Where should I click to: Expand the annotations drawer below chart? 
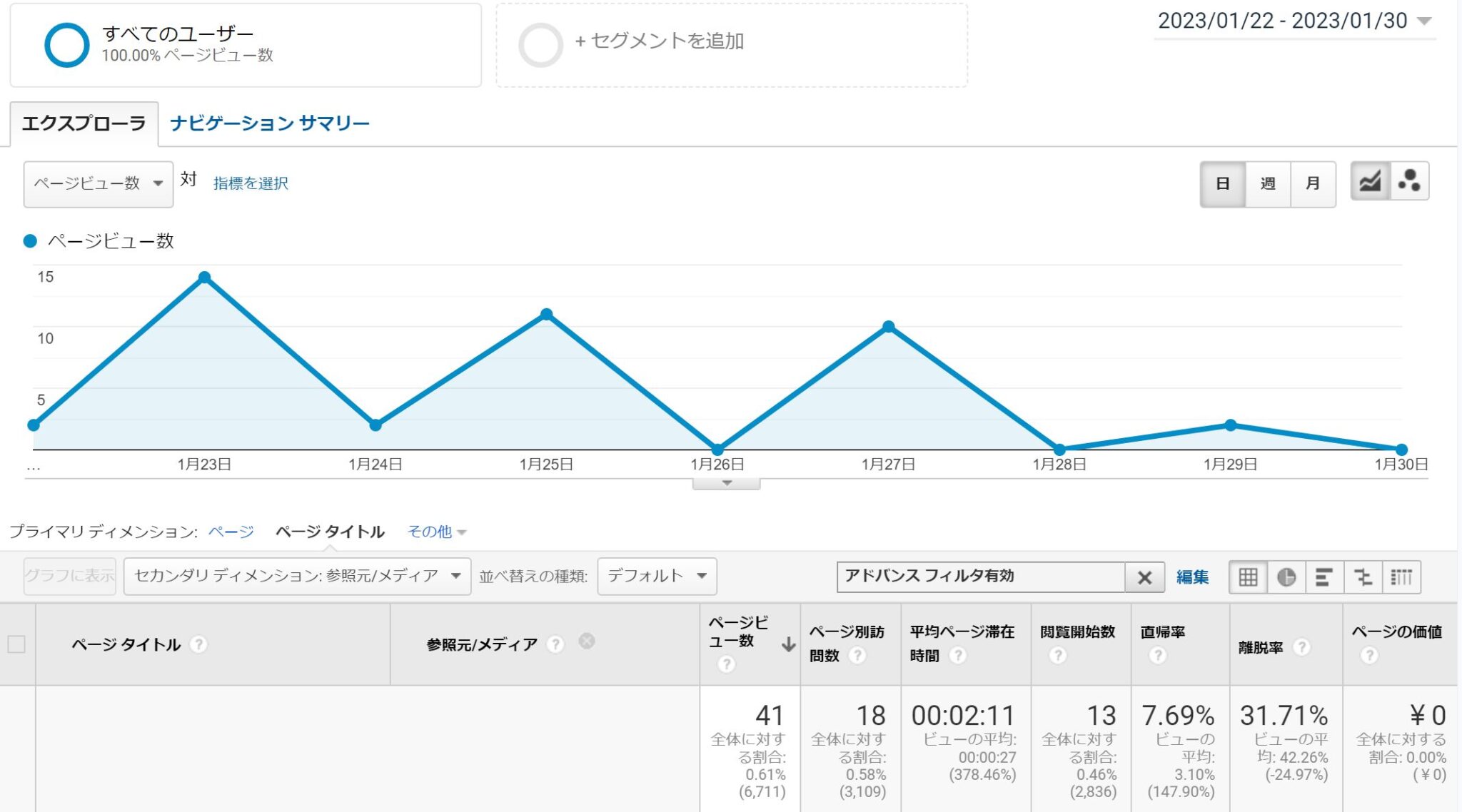[726, 484]
